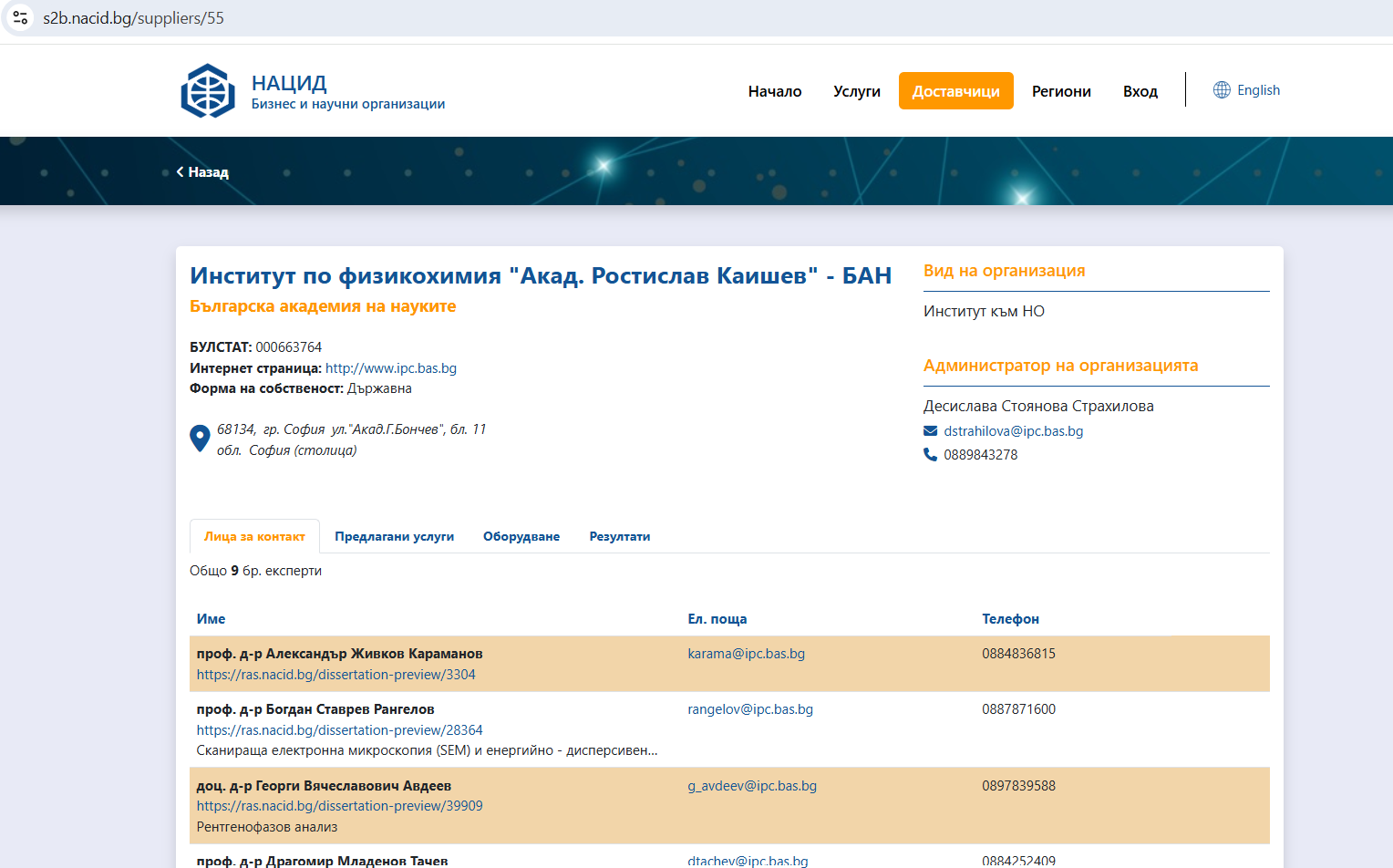Go to the Региони page

(1061, 91)
